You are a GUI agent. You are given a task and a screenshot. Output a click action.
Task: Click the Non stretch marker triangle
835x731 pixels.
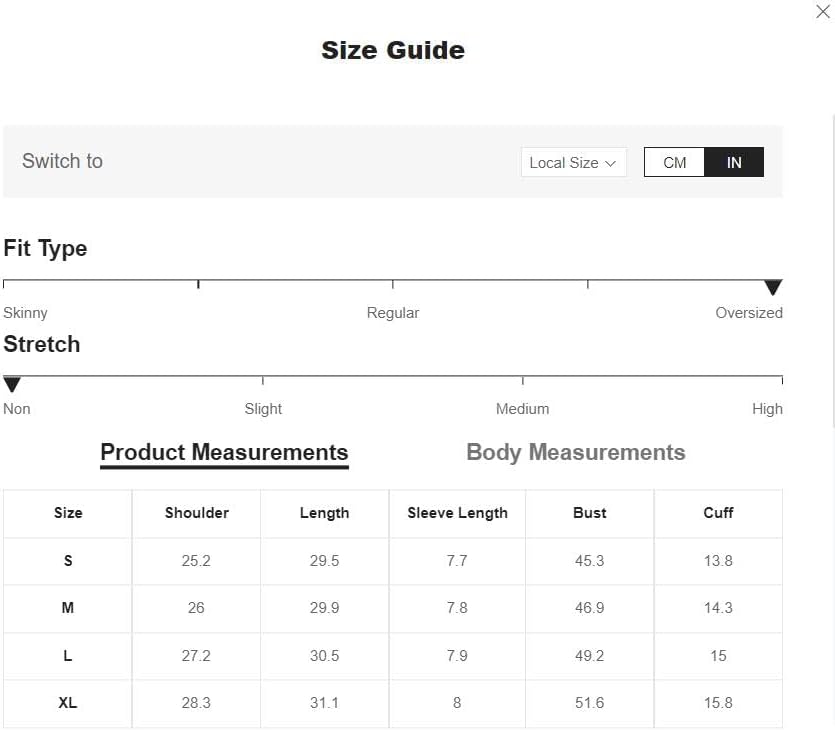12,383
